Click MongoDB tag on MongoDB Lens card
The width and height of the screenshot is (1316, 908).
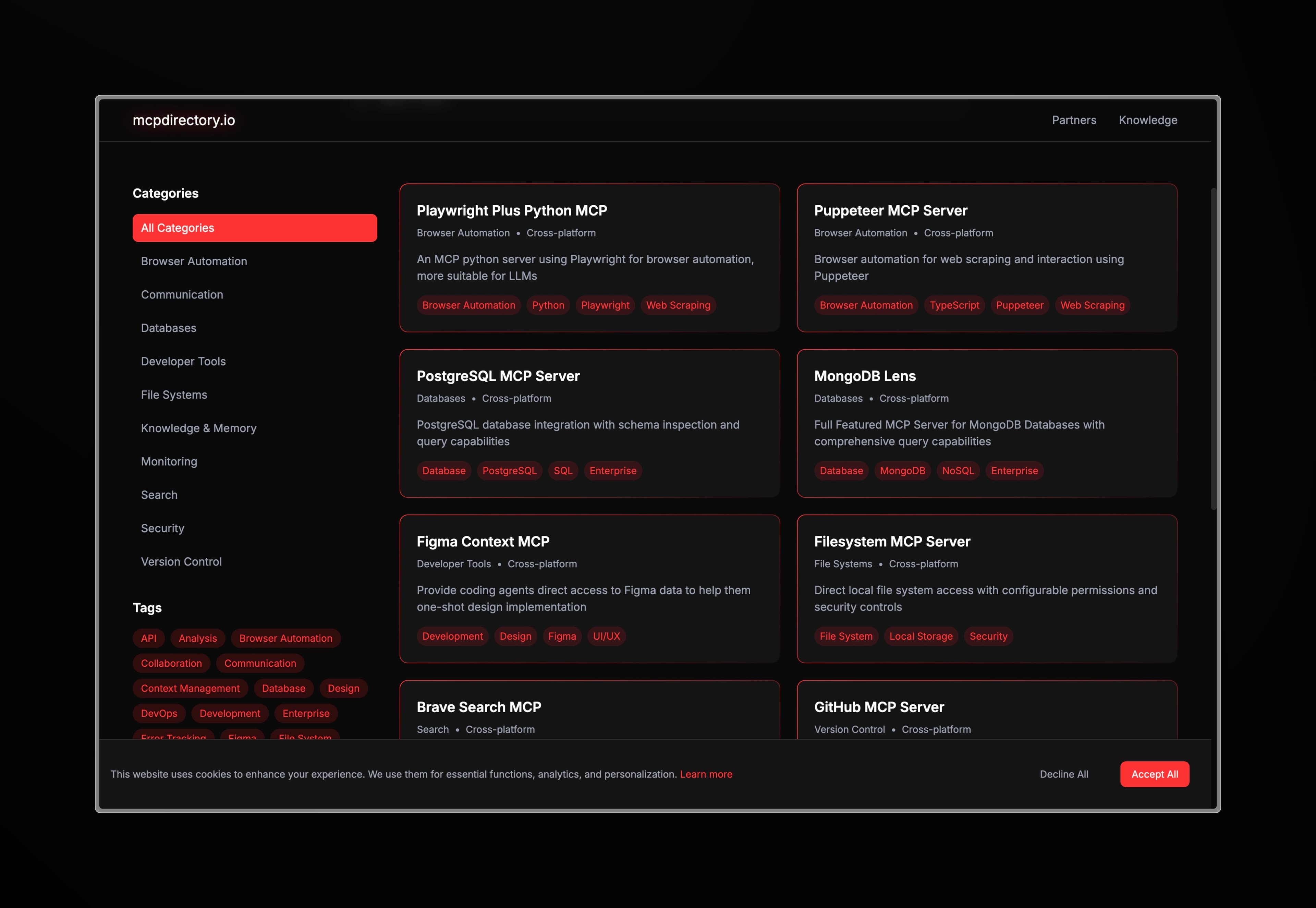(903, 471)
